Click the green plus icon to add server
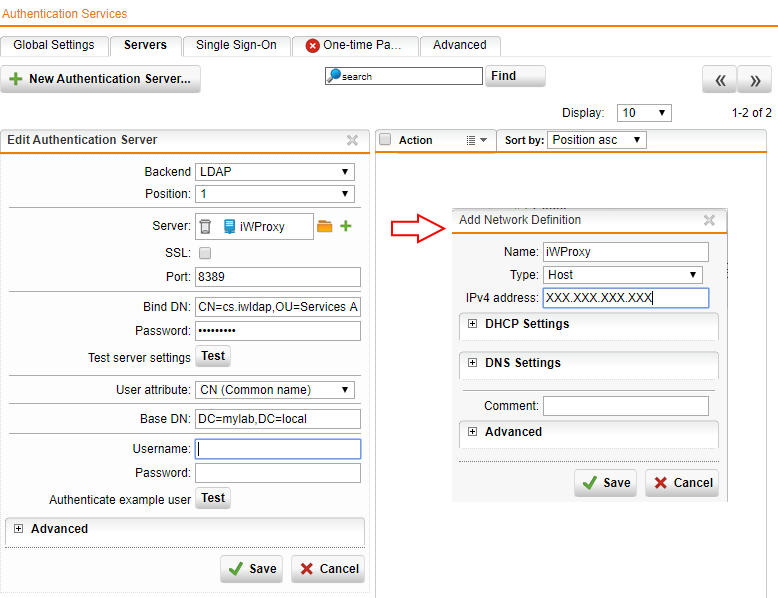Screen dimensions: 778x598 tap(346, 227)
